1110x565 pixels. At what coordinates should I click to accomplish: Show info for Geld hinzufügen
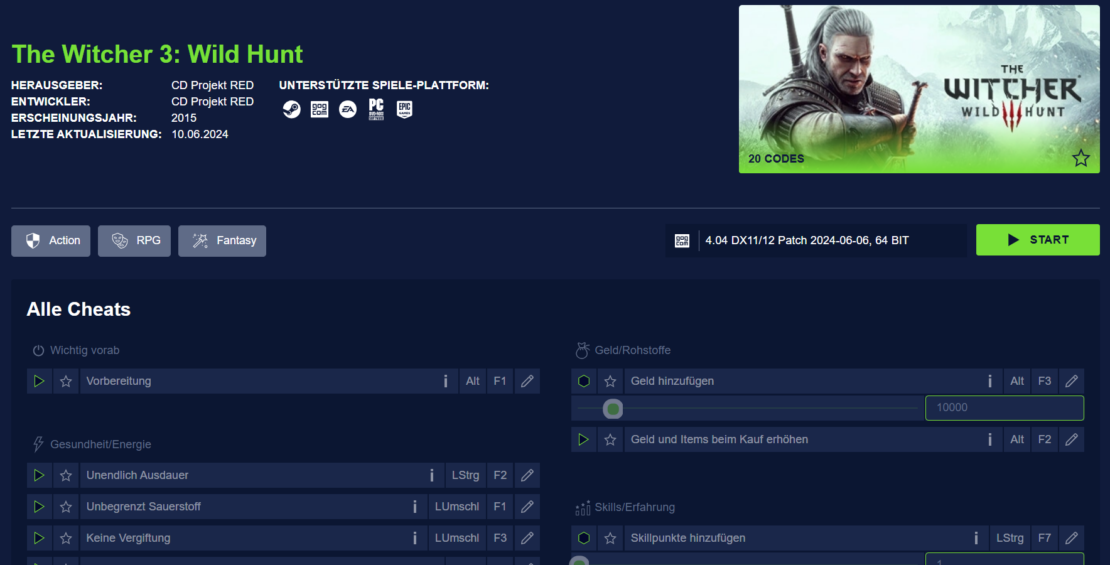[990, 381]
